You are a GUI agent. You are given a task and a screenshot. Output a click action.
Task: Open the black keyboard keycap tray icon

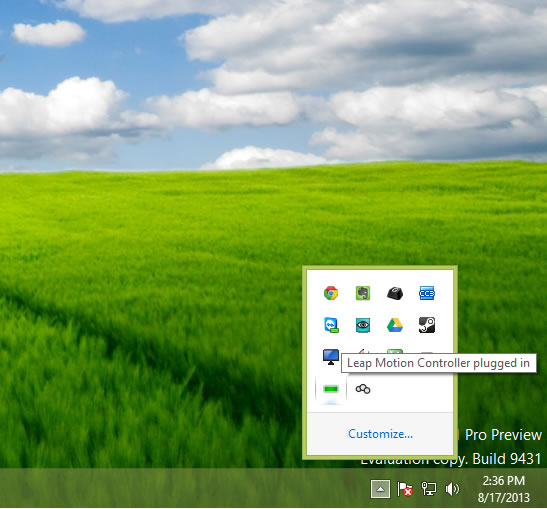[x=395, y=293]
